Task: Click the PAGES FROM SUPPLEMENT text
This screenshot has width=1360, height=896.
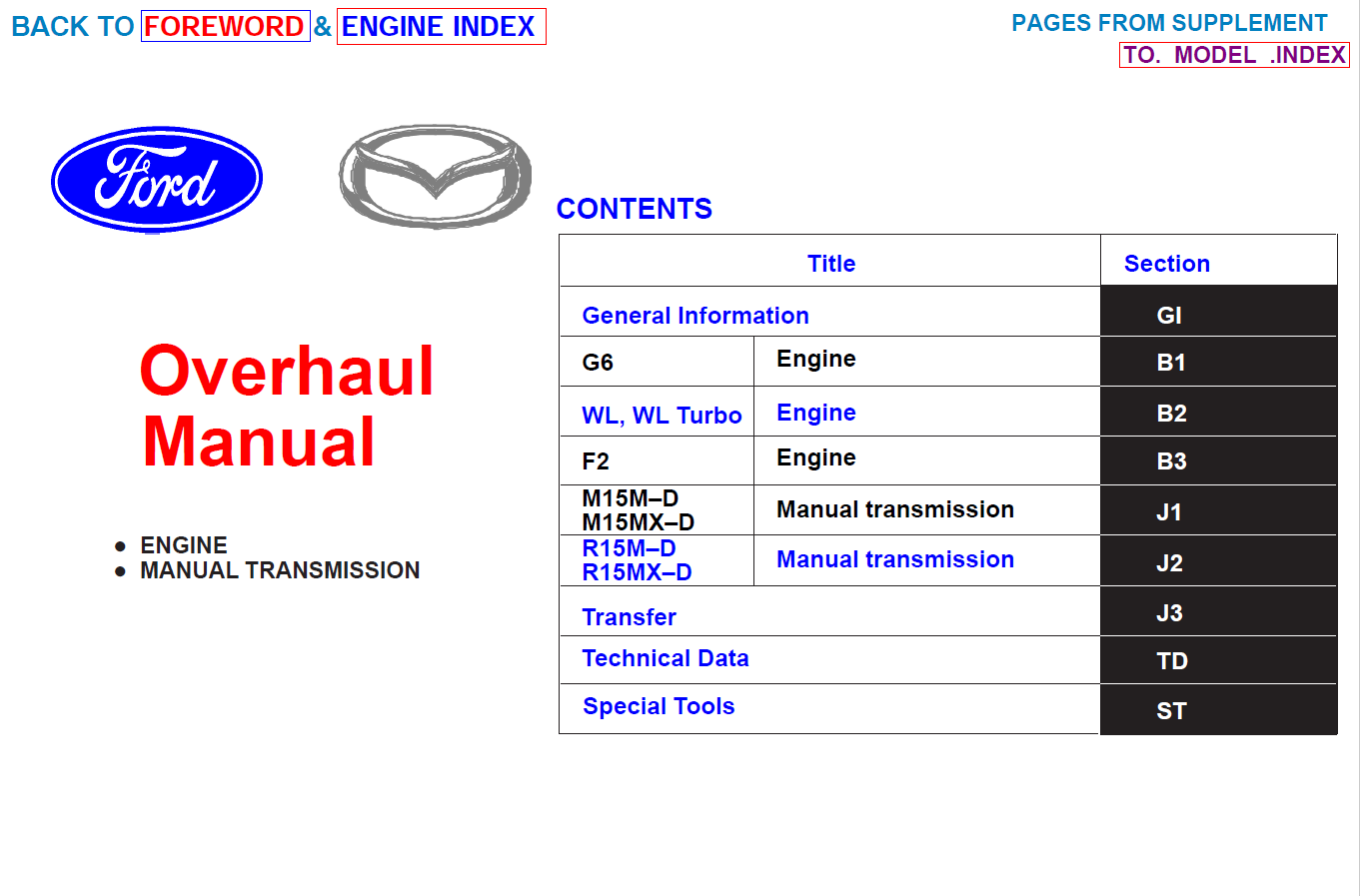Action: click(1169, 23)
